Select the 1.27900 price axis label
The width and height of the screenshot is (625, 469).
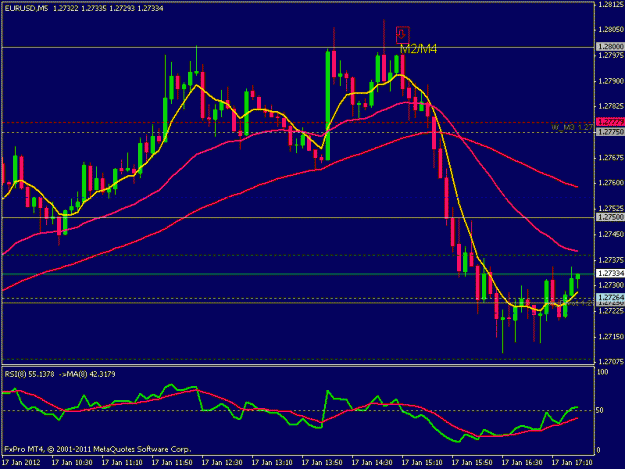[611, 81]
